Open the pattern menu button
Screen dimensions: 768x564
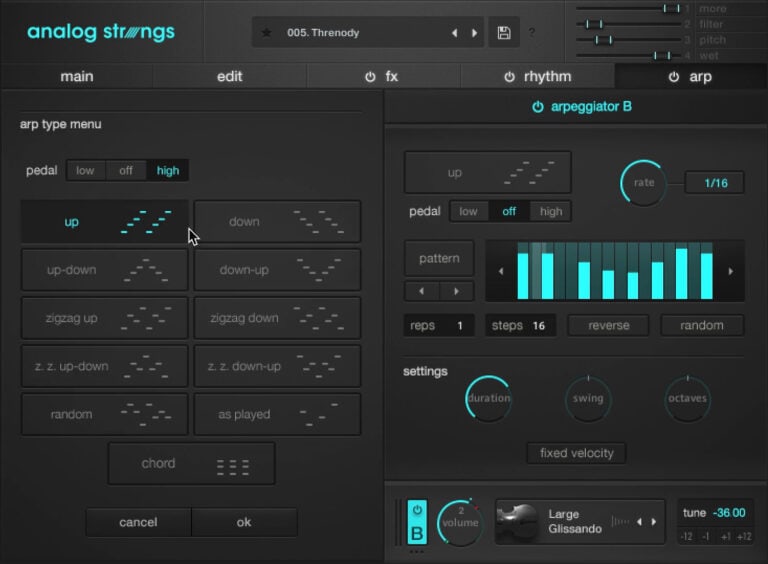(x=439, y=258)
